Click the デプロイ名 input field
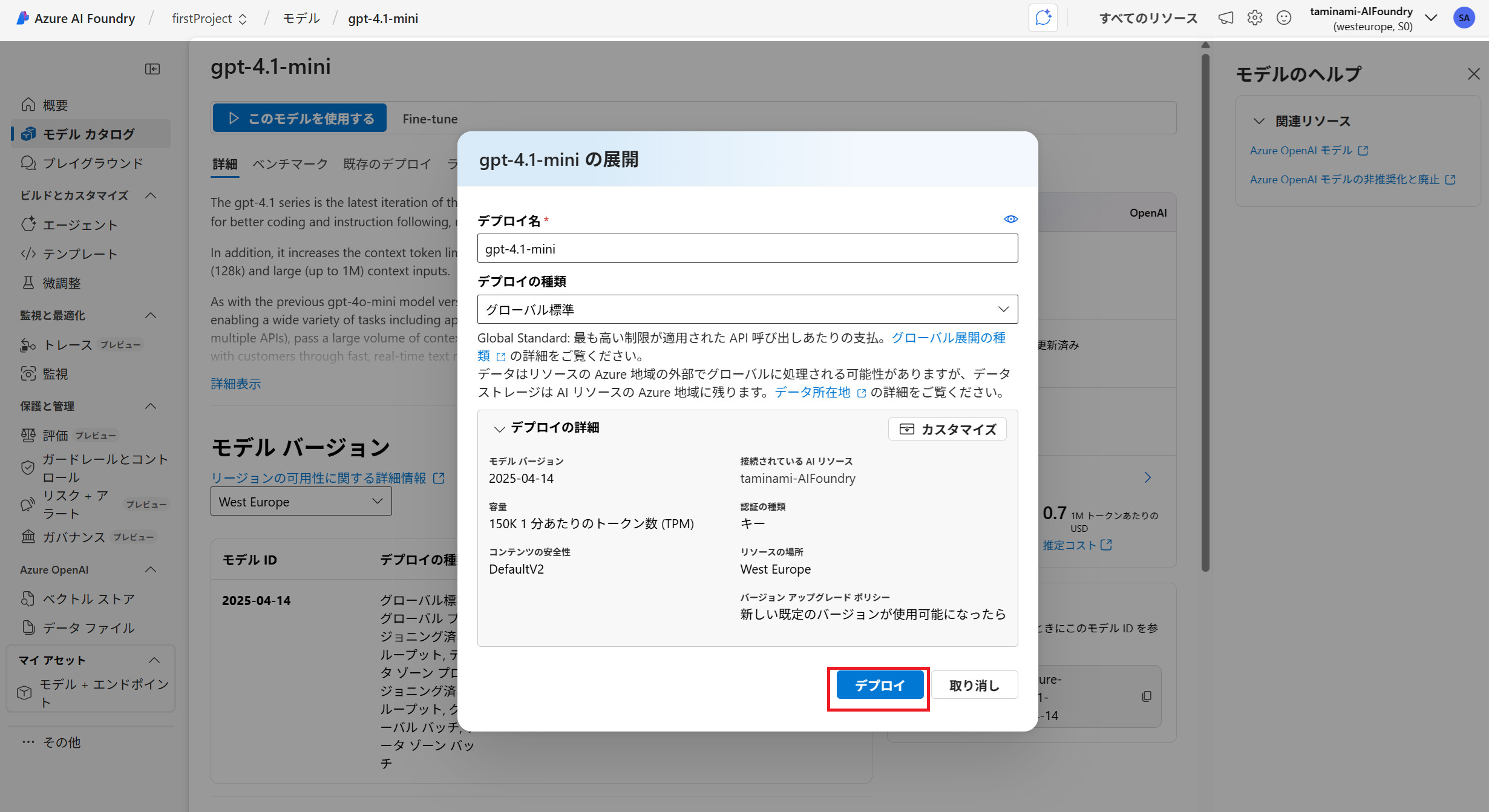The width and height of the screenshot is (1489, 812). [x=747, y=248]
